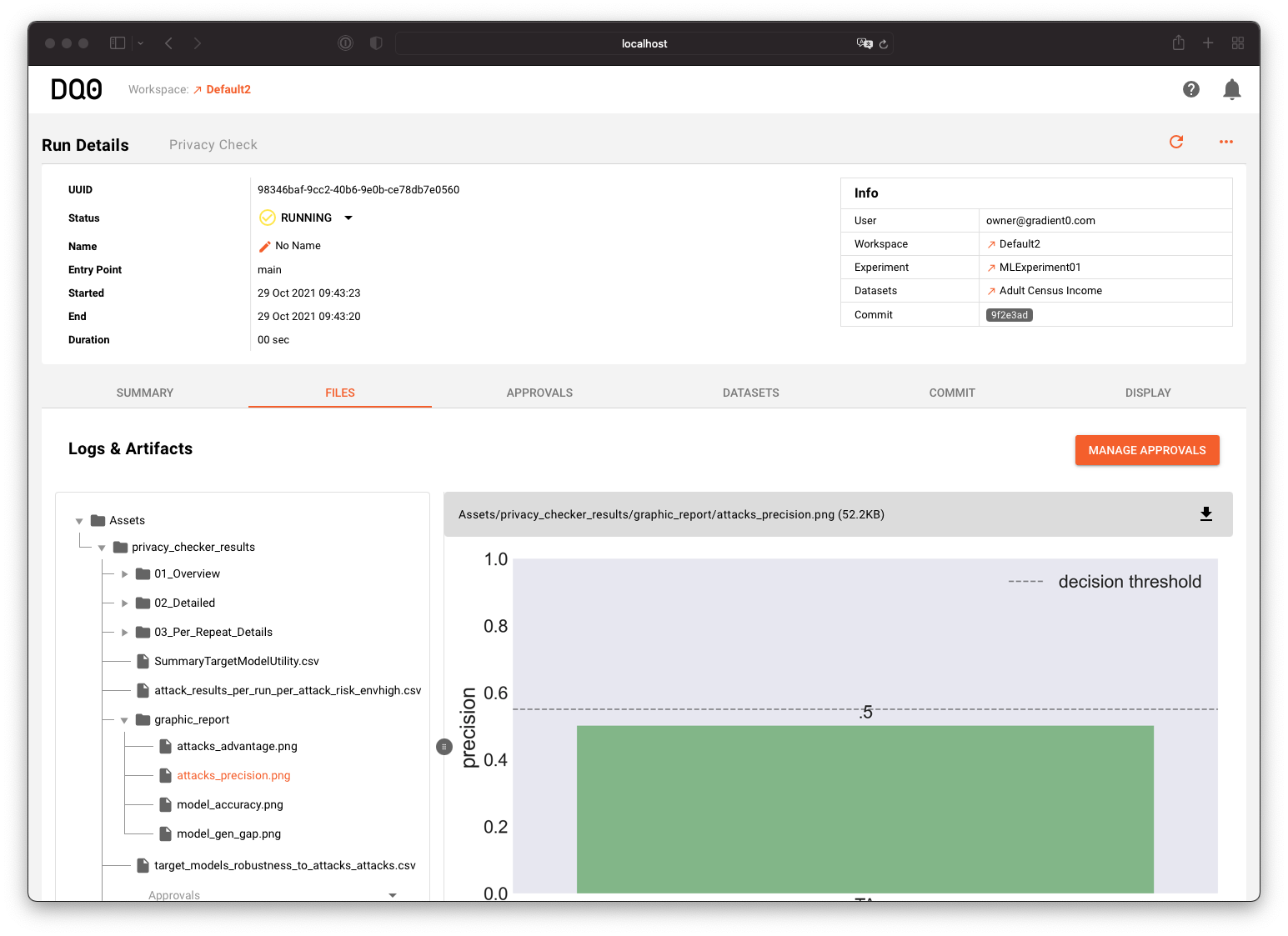
Task: Select attacks_precision.png in the file tree
Action: pyautogui.click(x=233, y=776)
